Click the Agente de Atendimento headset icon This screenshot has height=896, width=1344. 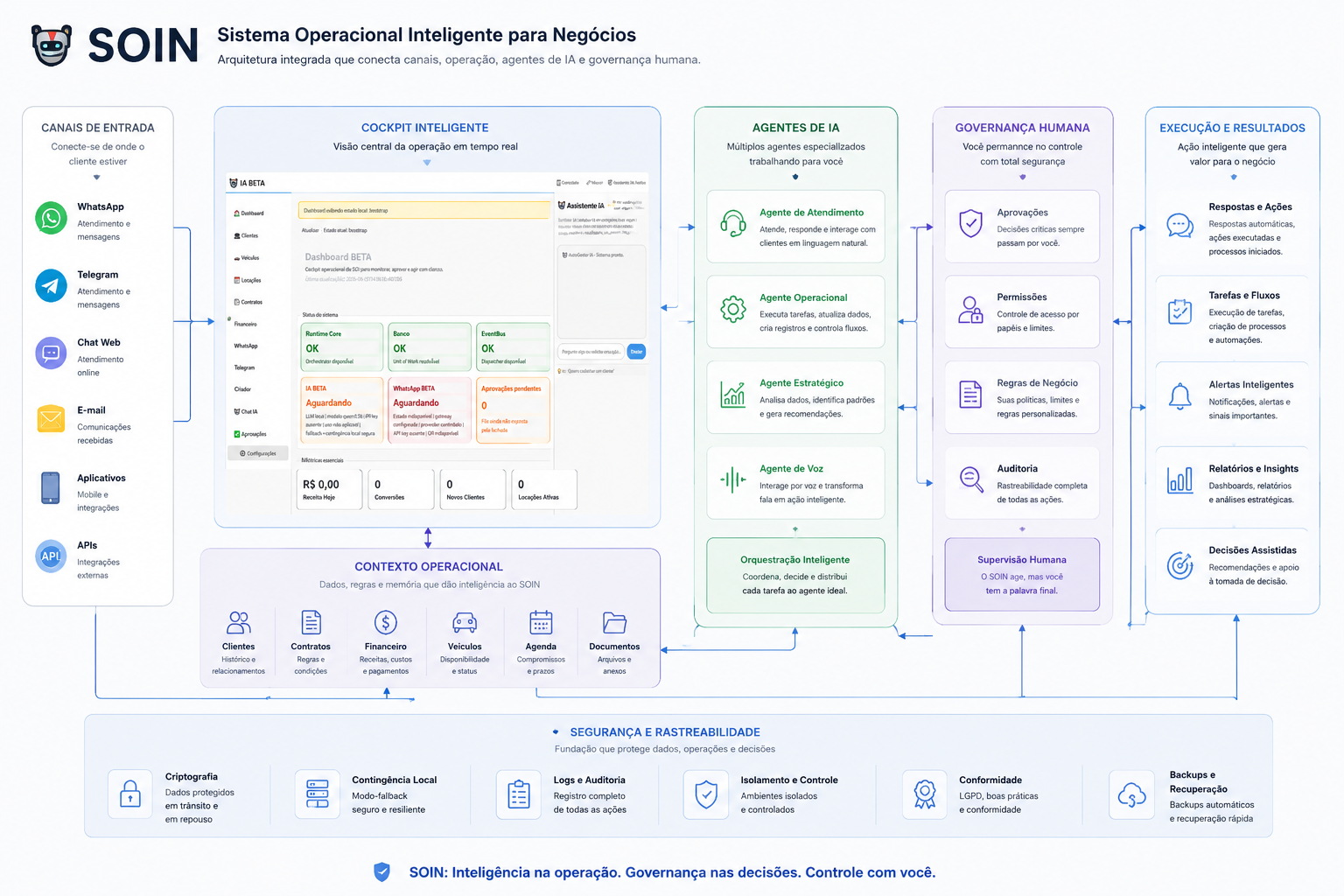[733, 224]
